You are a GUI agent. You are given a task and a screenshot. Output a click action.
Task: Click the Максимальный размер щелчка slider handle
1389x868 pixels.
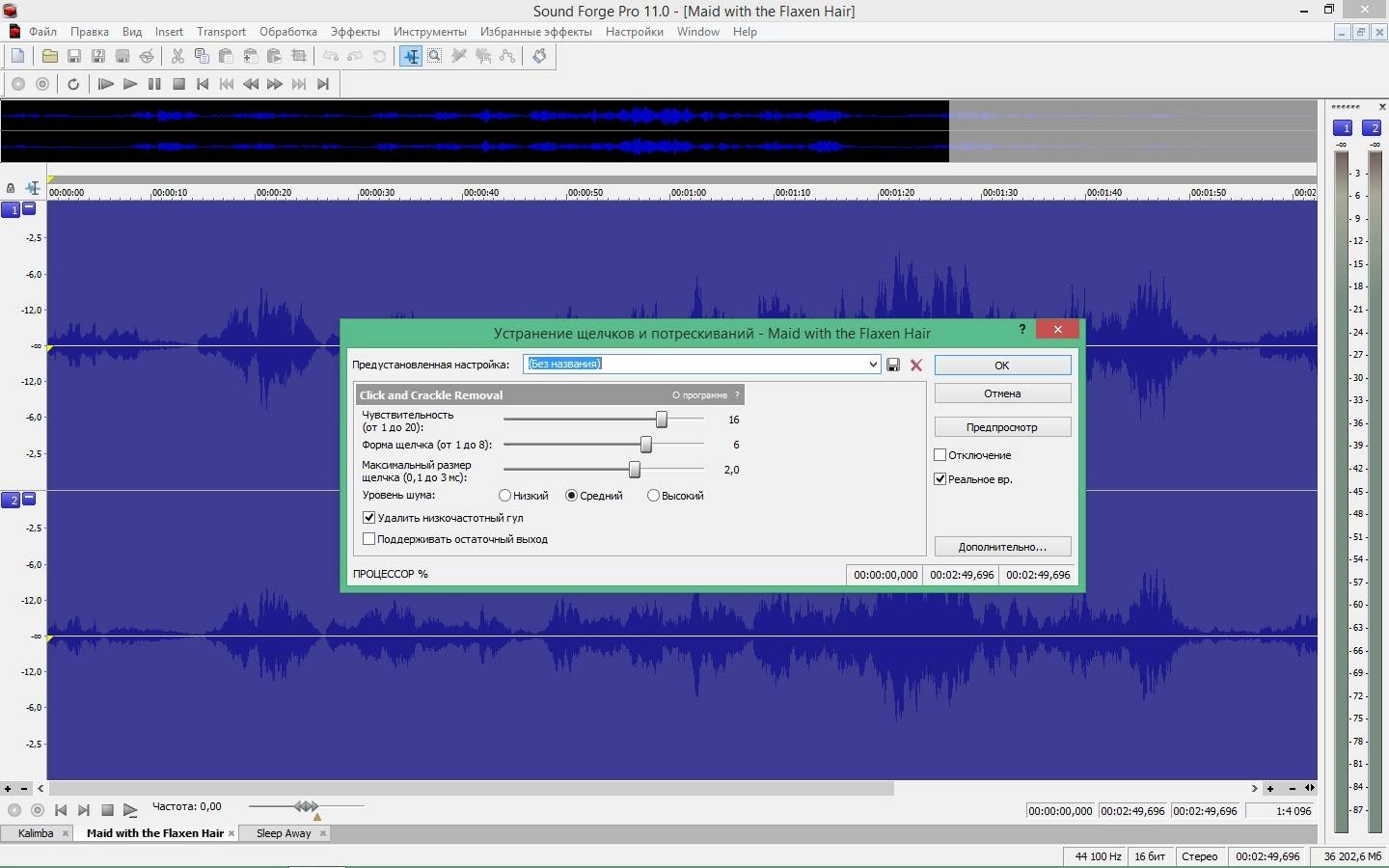tap(635, 470)
